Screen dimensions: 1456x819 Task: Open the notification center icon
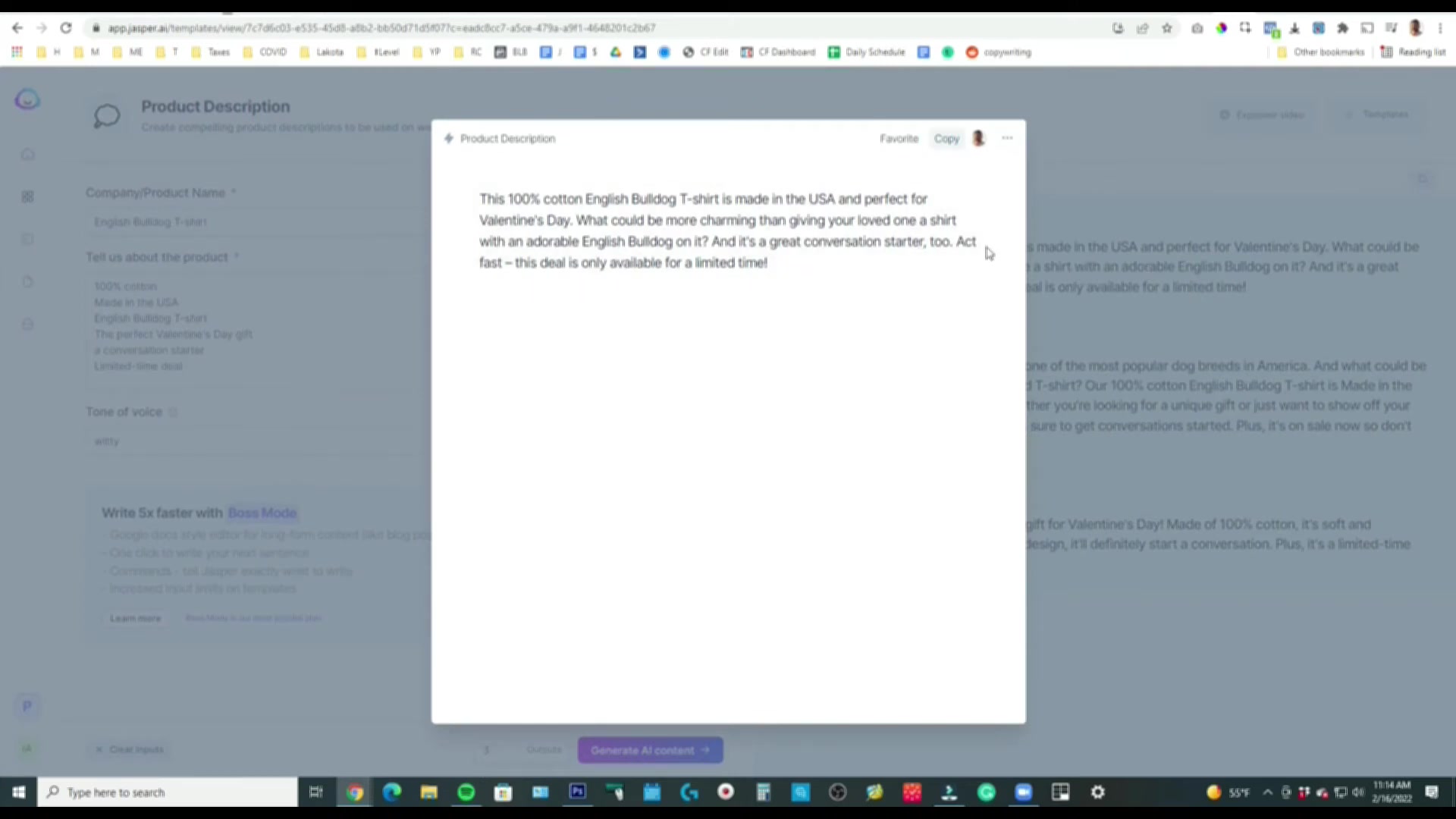[1432, 792]
